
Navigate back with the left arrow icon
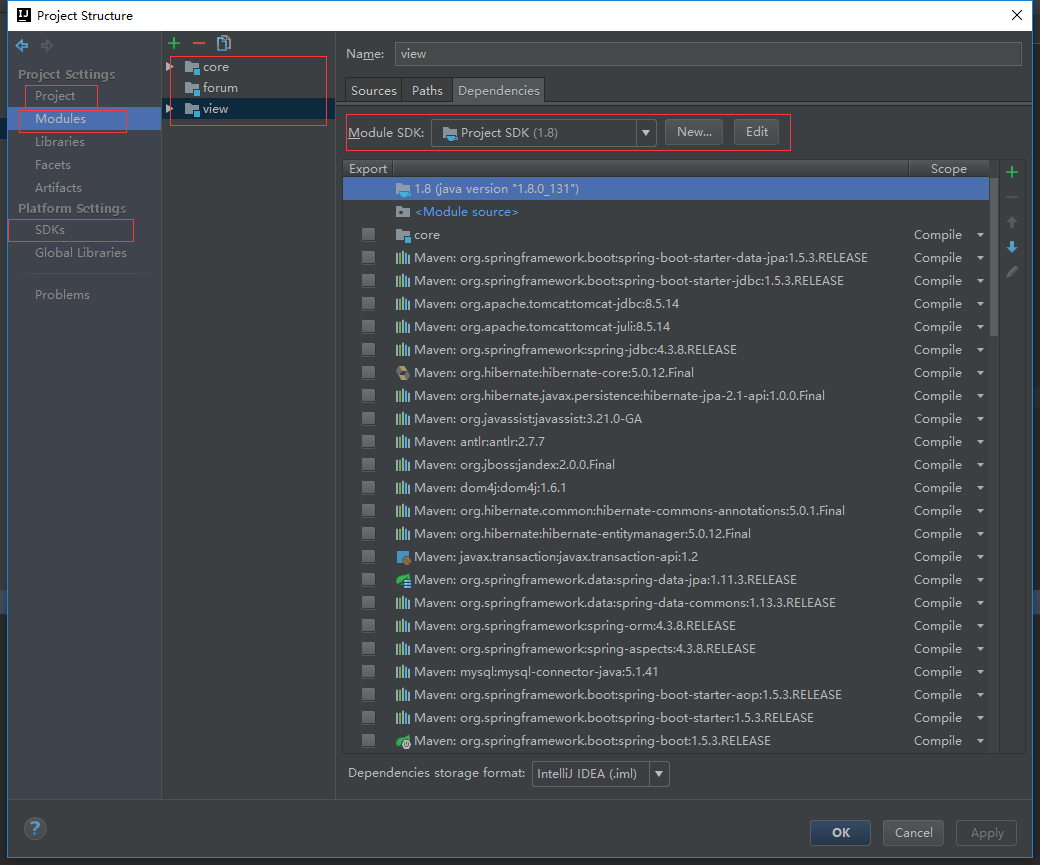(21, 45)
